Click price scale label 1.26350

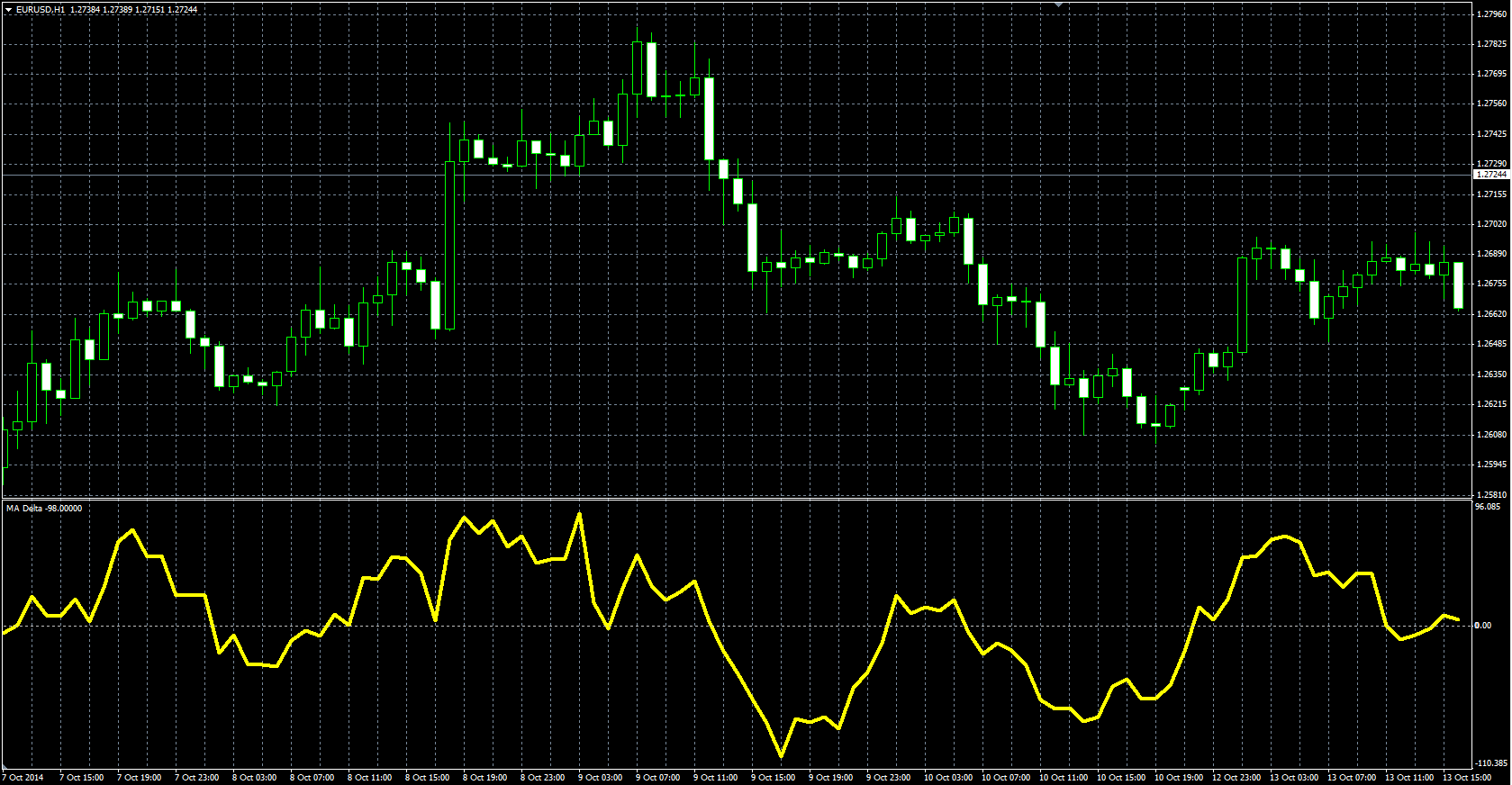1492,374
